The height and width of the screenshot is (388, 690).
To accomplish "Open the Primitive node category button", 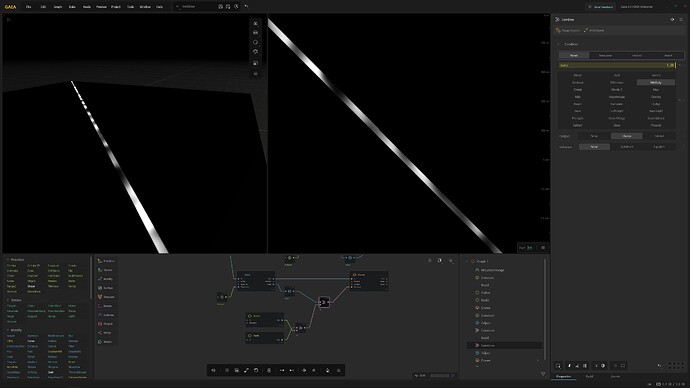I will coord(106,261).
